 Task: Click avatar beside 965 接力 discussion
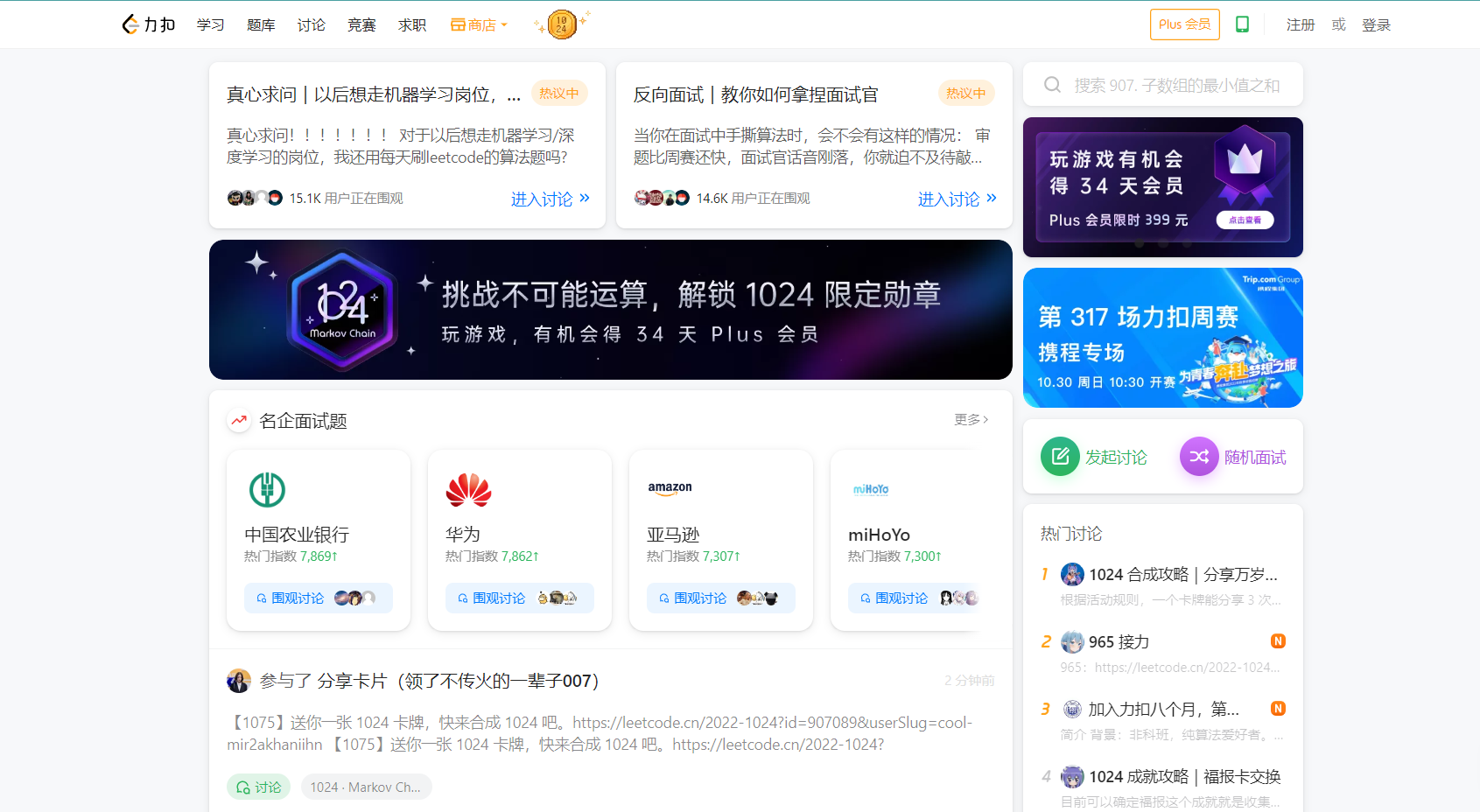point(1072,641)
